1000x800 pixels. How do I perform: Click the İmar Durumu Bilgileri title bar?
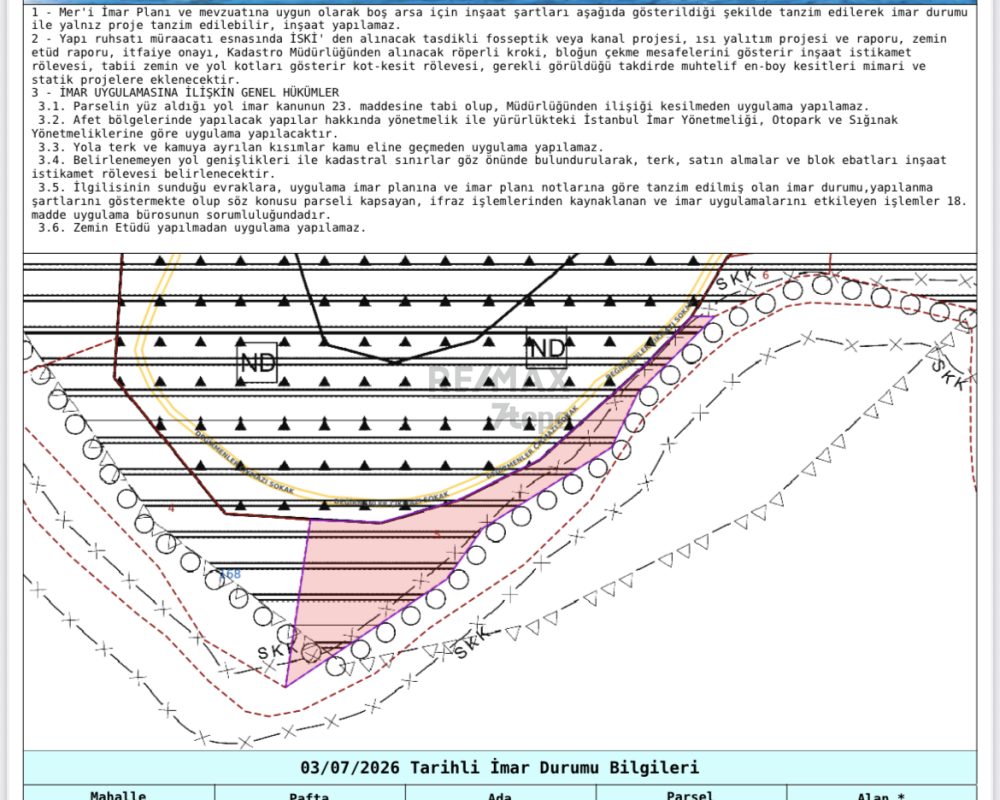pos(500,767)
